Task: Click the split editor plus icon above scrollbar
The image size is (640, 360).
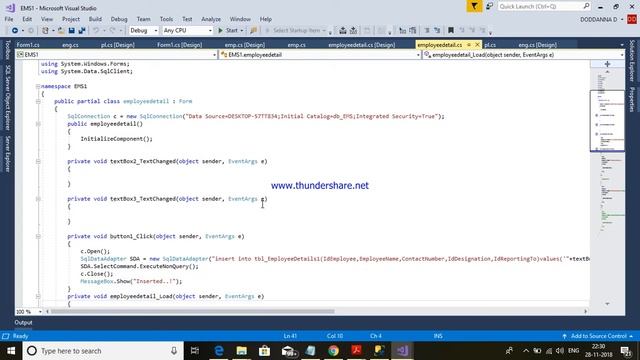Action: [607, 64]
